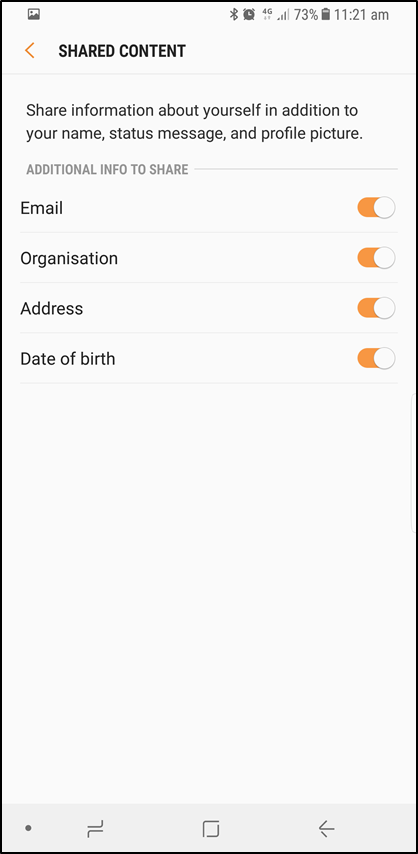The width and height of the screenshot is (418, 854).
Task: Tap the back arrow in navigation bar
Action: point(326,829)
